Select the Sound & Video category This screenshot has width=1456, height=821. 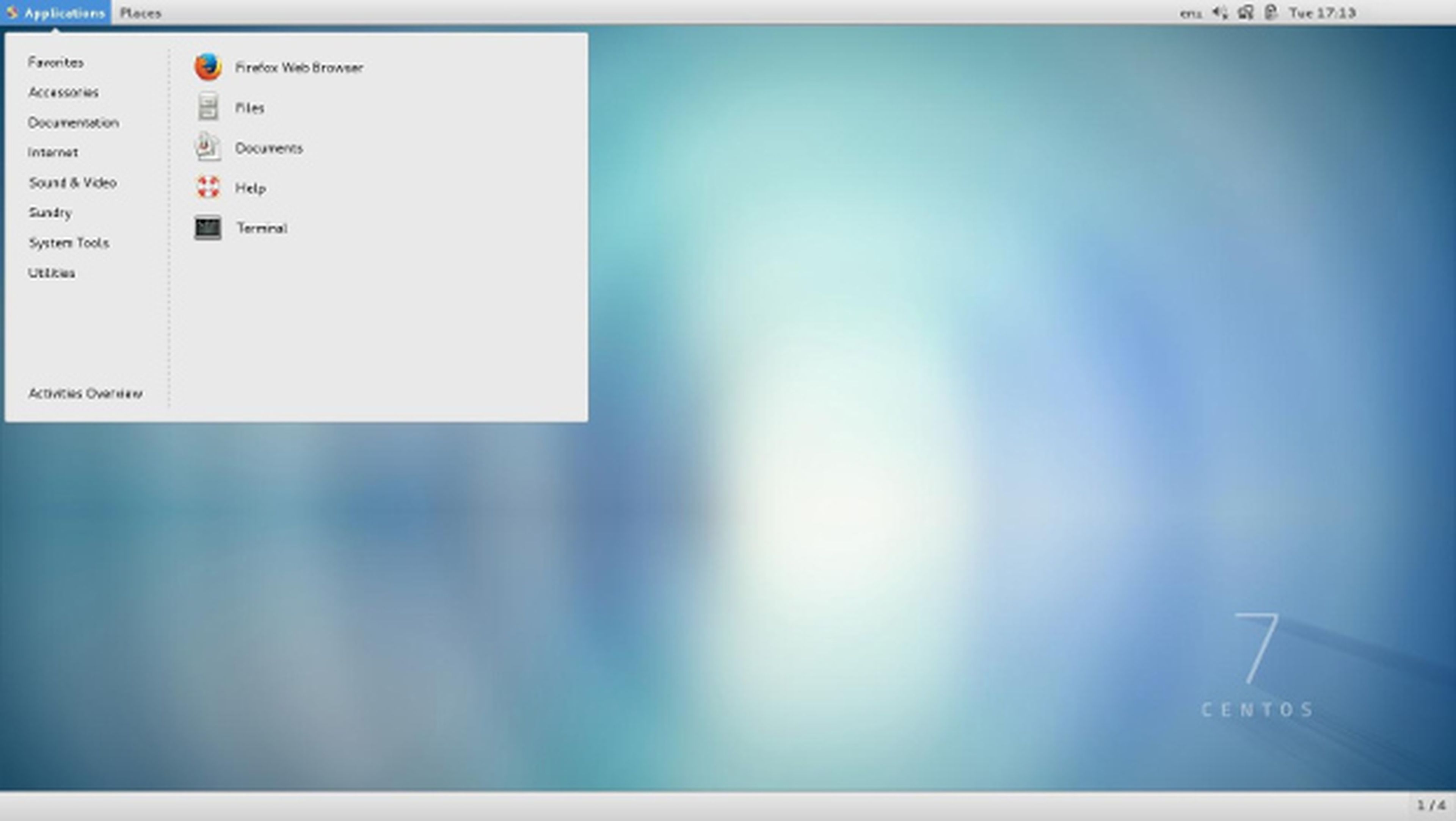click(73, 182)
